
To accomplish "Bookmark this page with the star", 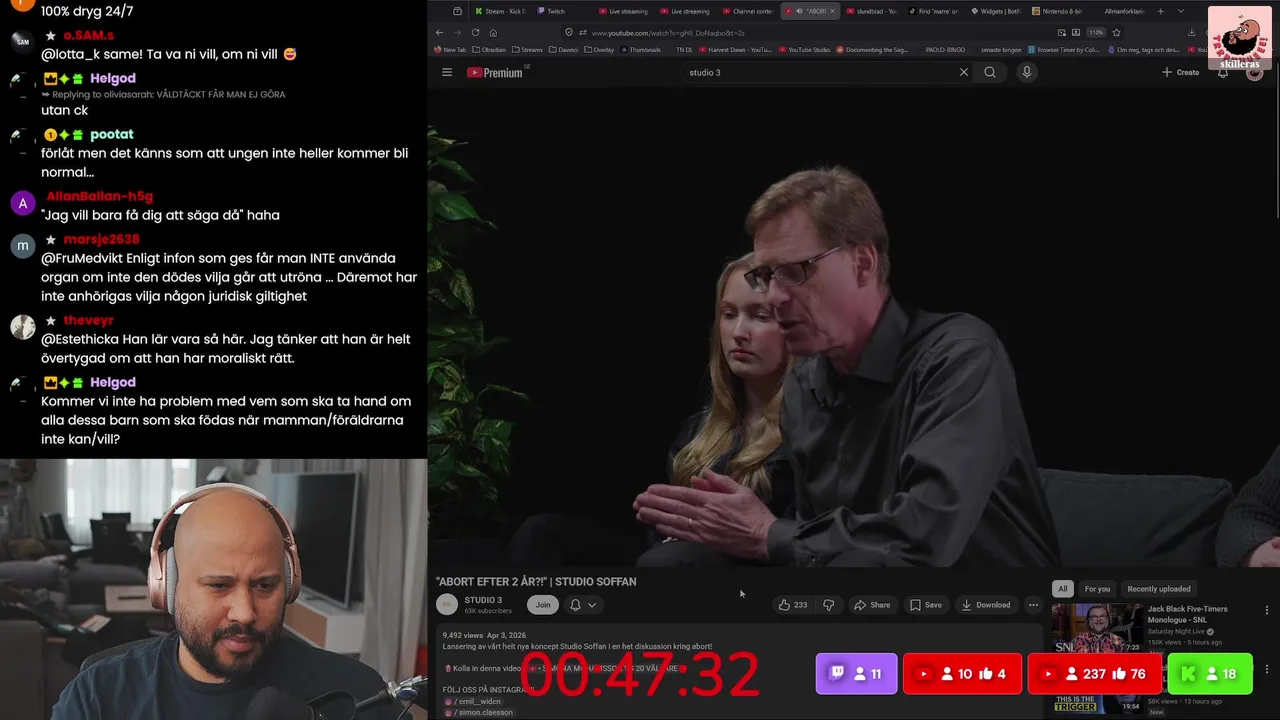I will (1116, 32).
